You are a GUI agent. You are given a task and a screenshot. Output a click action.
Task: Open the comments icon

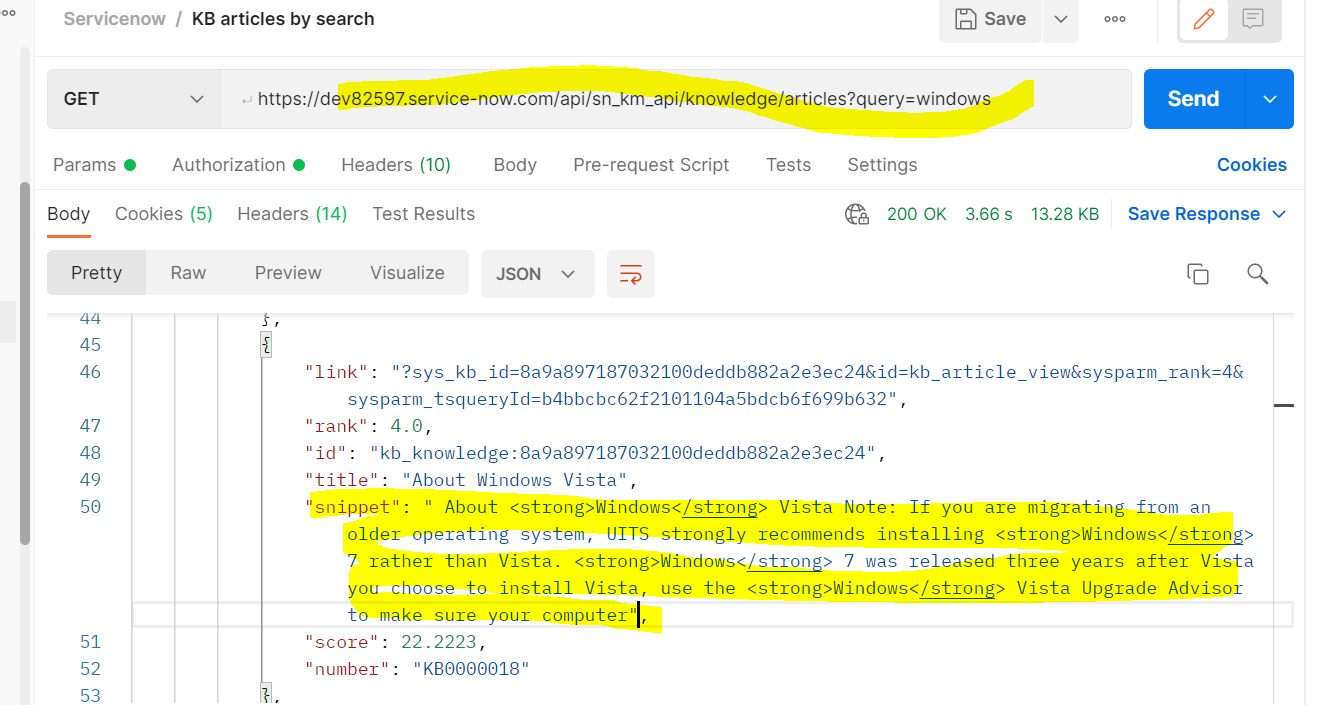pos(1253,19)
